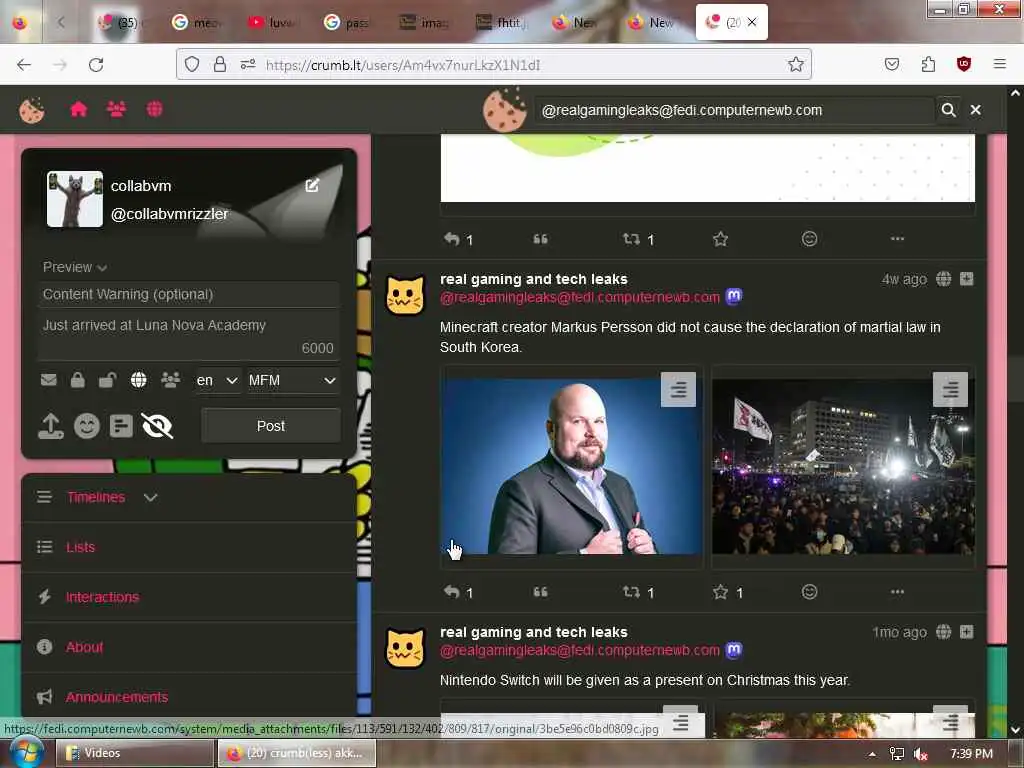Open the language dropdown showing en

coord(217,380)
